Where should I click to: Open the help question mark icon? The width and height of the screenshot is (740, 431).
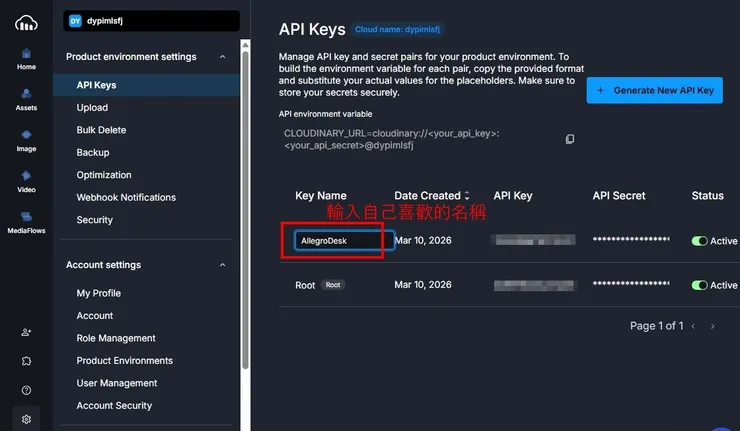tap(26, 390)
